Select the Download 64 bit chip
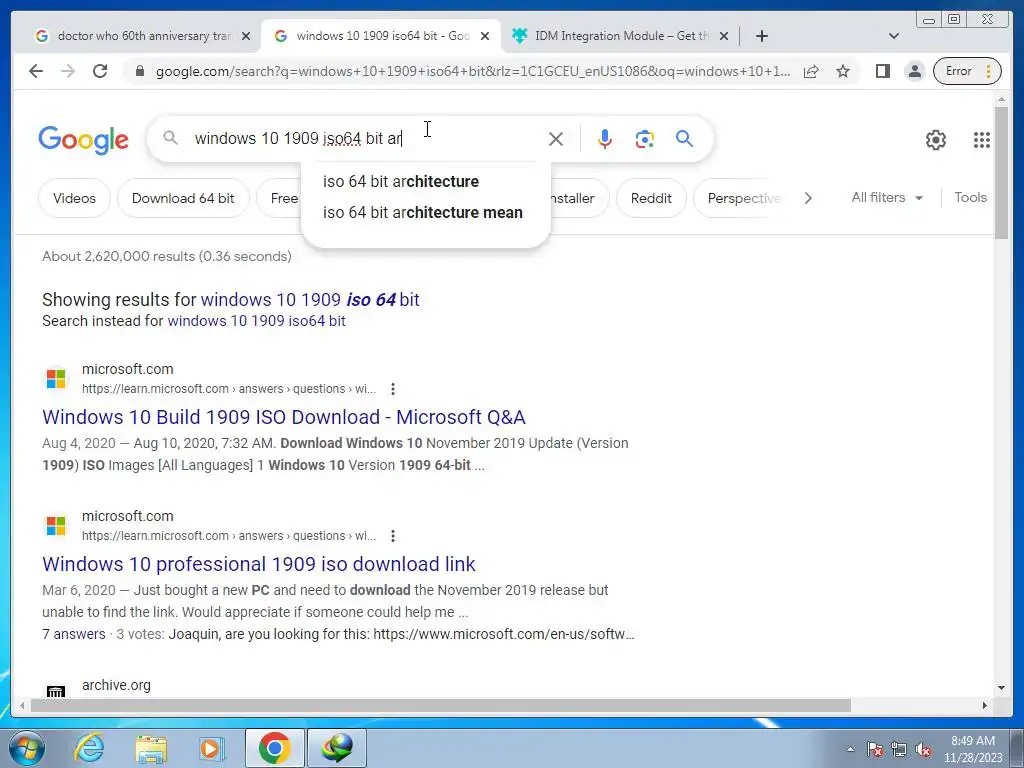Image resolution: width=1024 pixels, height=768 pixels. [x=183, y=198]
